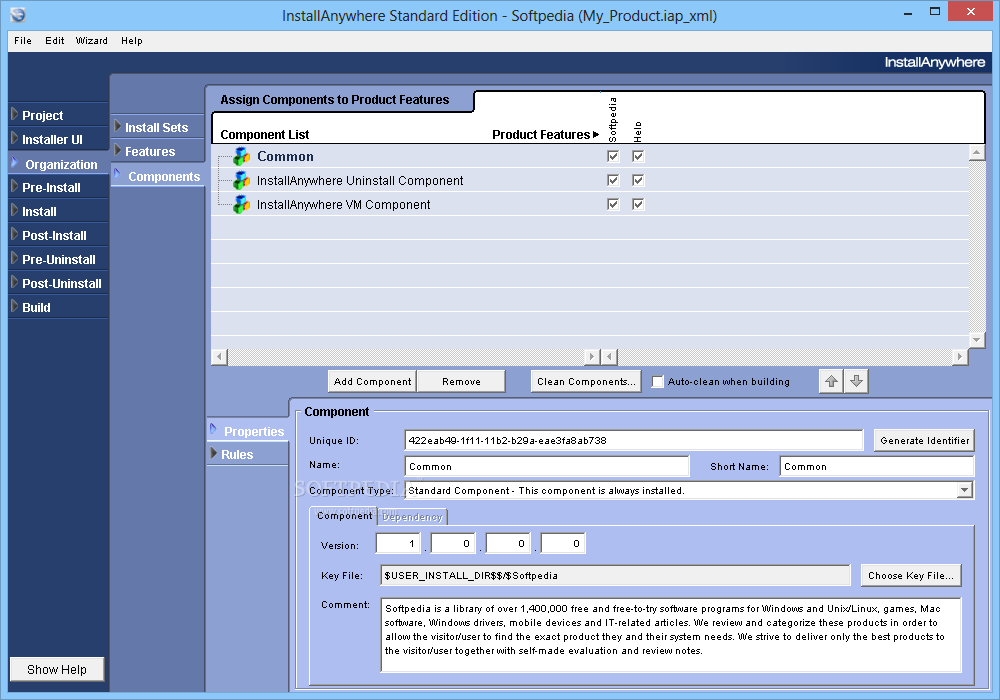The height and width of the screenshot is (700, 1000).
Task: Expand the Post-Install section
Action: click(x=58, y=235)
